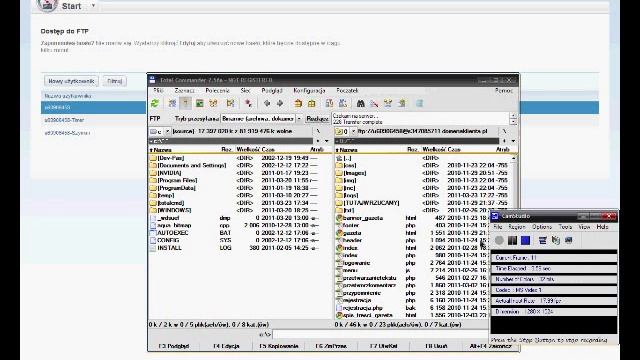Click CamStudio screen annotations icon
Screen dimensions: 640x360
pyautogui.click(x=569, y=240)
